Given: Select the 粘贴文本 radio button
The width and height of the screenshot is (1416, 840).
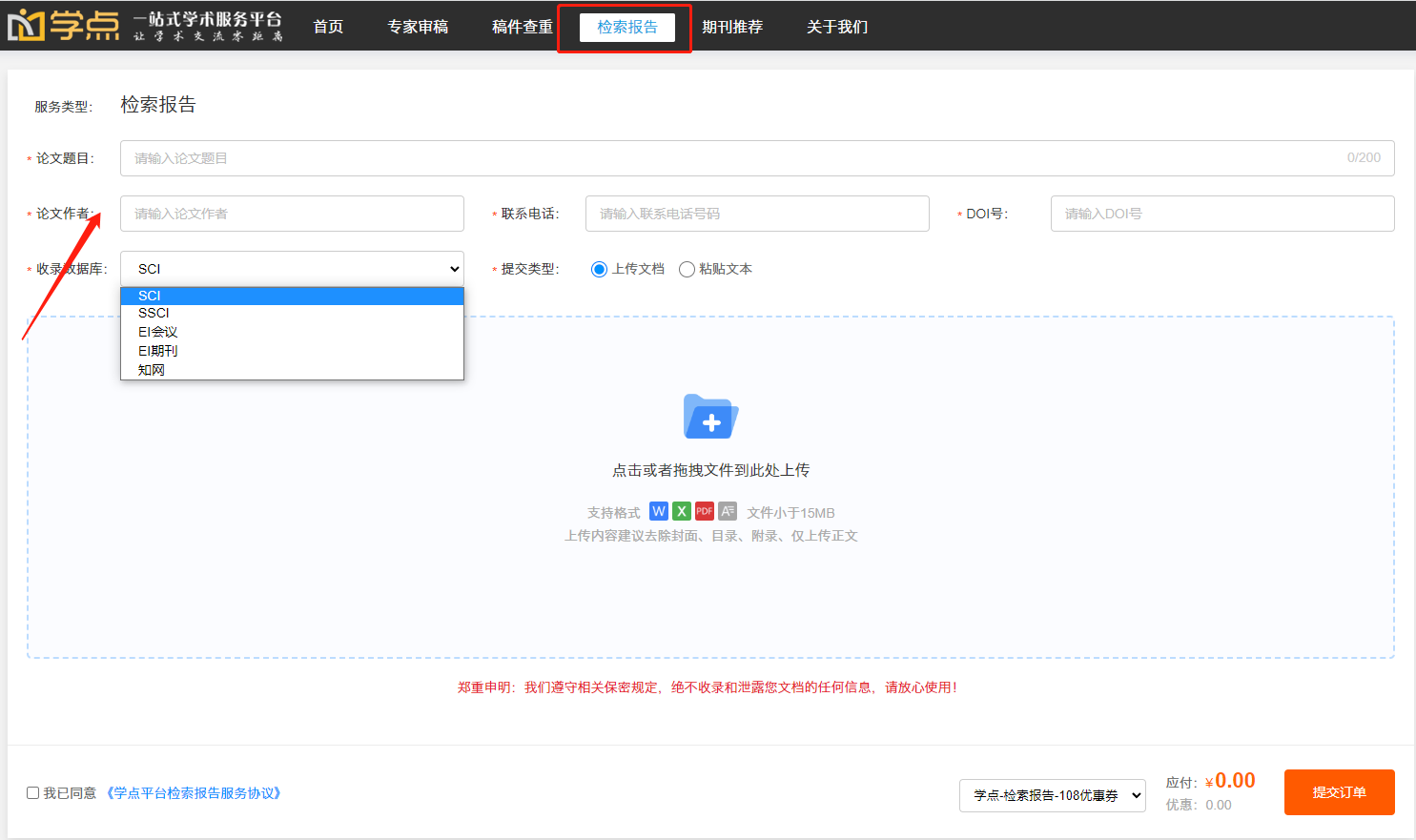Looking at the screenshot, I should tap(687, 269).
